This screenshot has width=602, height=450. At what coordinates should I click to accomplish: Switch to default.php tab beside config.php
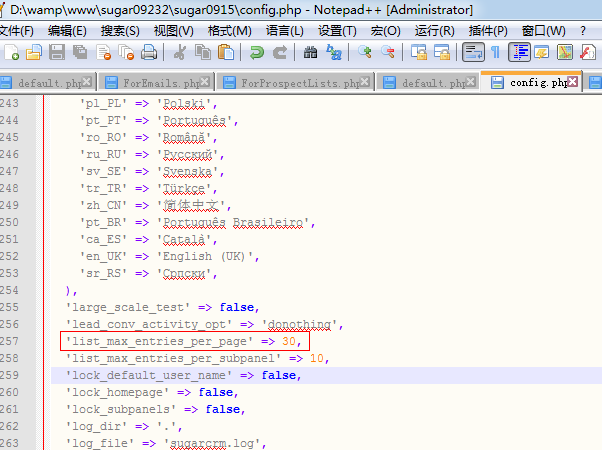coord(428,83)
